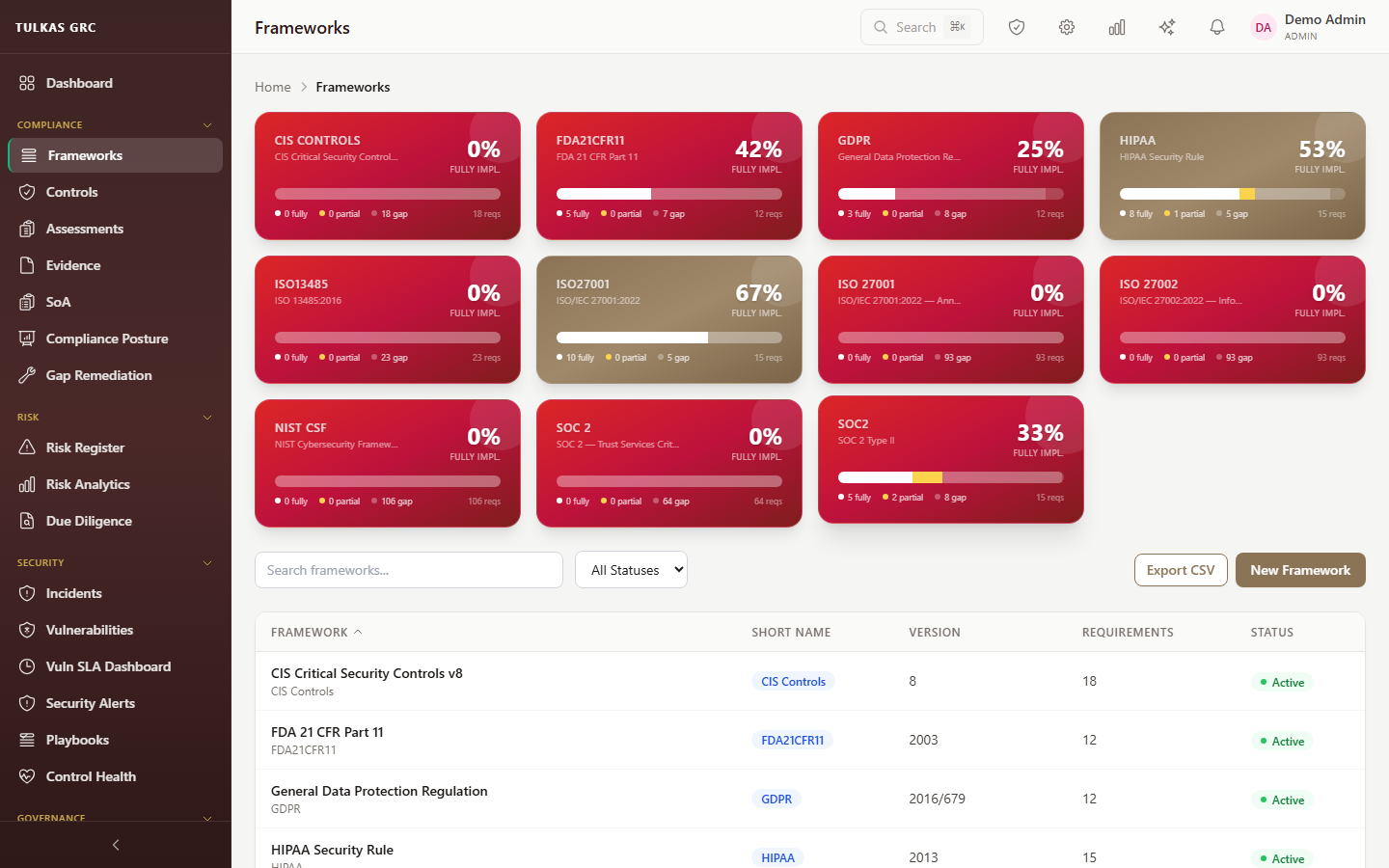Click the Compliance Posture monitor icon
This screenshot has width=1389, height=868.
click(x=27, y=339)
